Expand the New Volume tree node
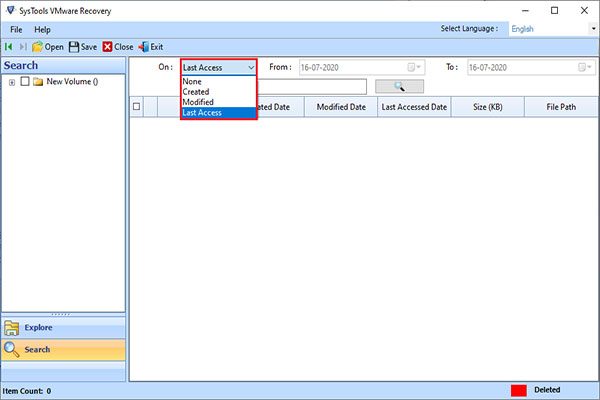This screenshot has height=400, width=600. [x=12, y=82]
